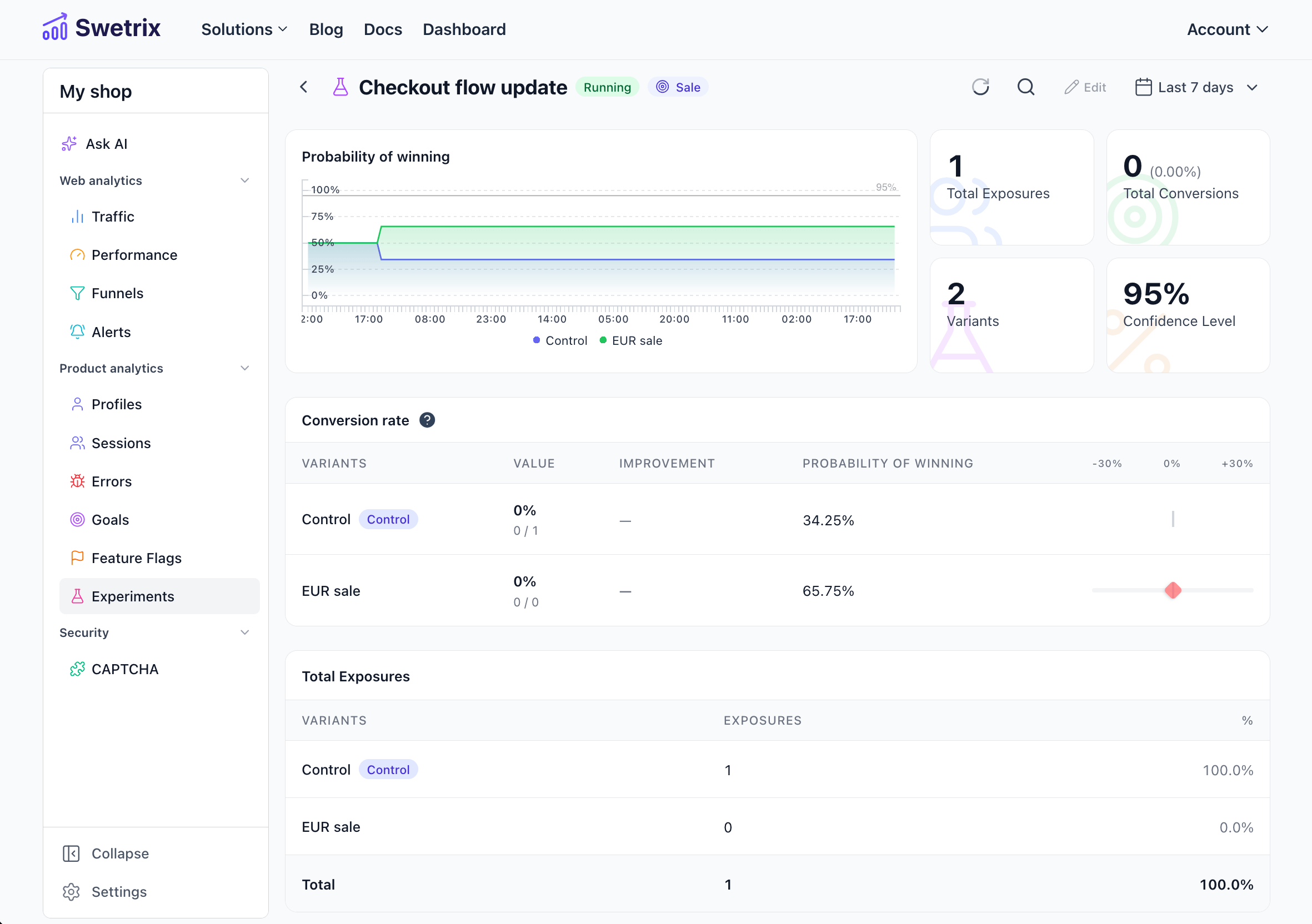1312x924 pixels.
Task: Open the Account dropdown
Action: click(1227, 29)
